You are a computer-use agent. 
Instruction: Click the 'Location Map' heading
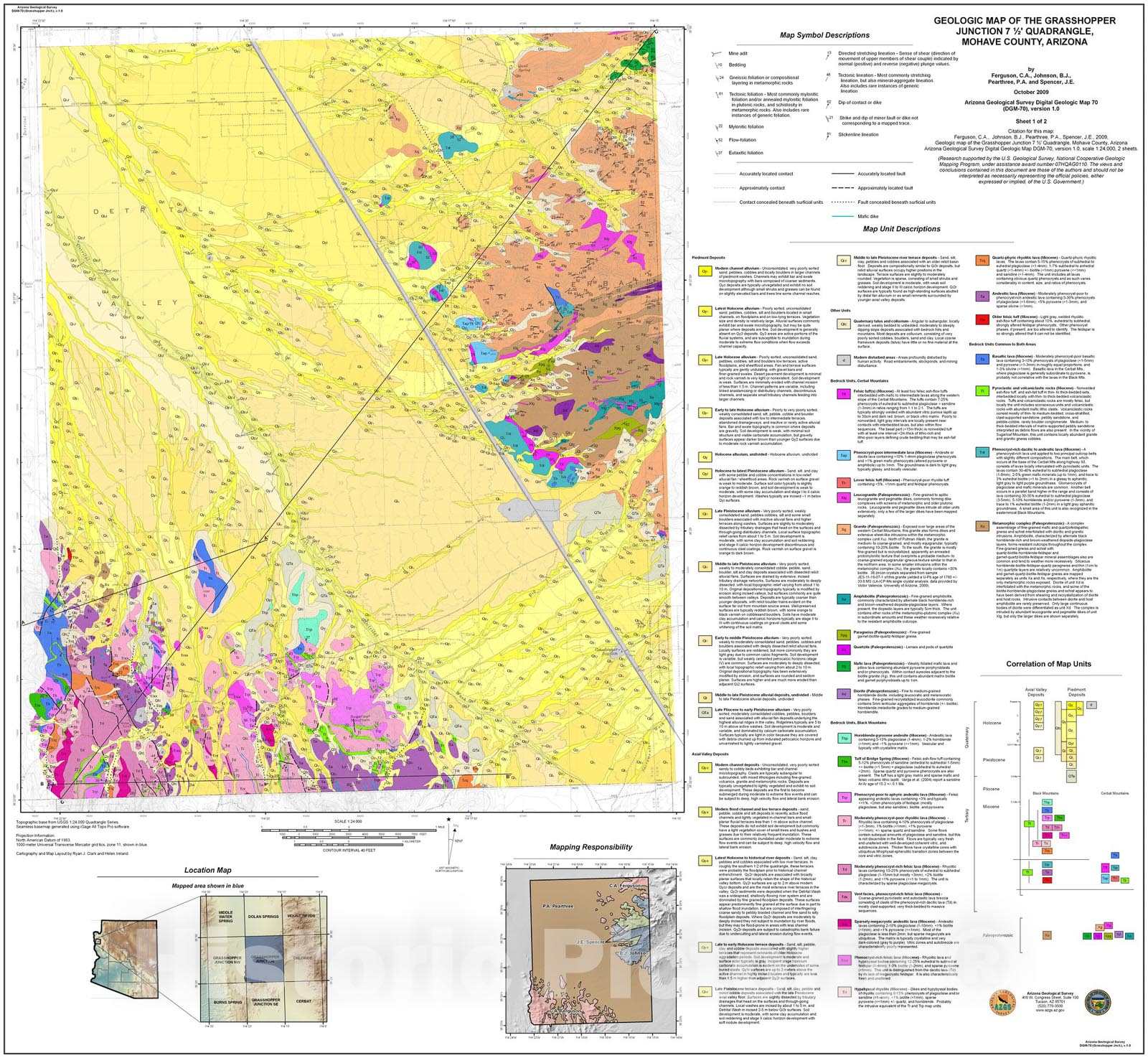(x=207, y=870)
